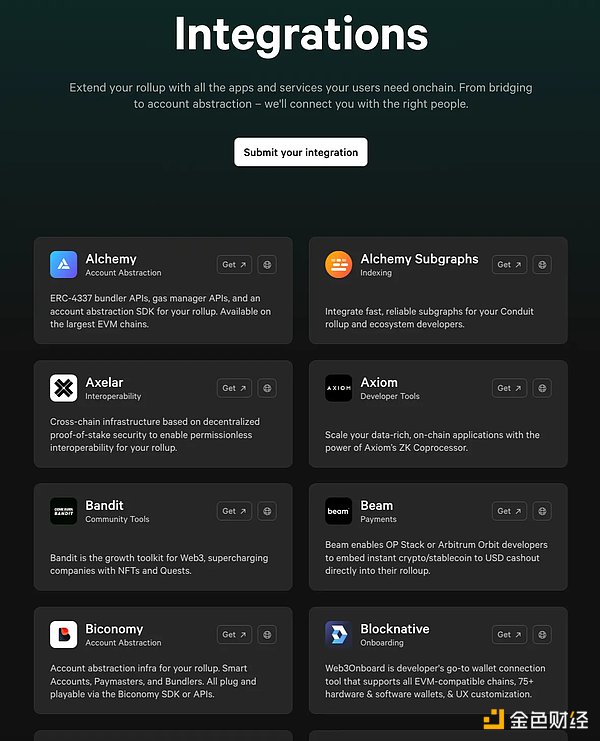
Task: Visit Blocknative website via globe icon
Action: click(542, 635)
